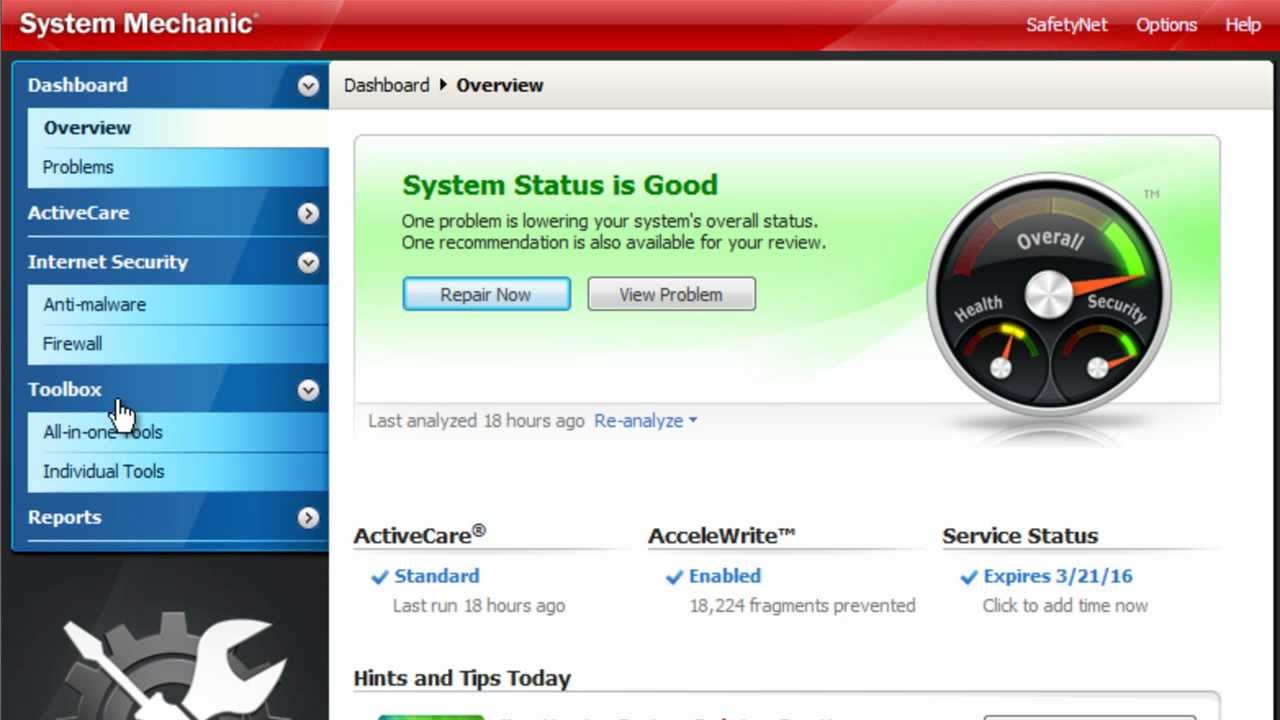The height and width of the screenshot is (720, 1280).
Task: Click the 'Hints and Tips Today' heading
Action: (462, 678)
